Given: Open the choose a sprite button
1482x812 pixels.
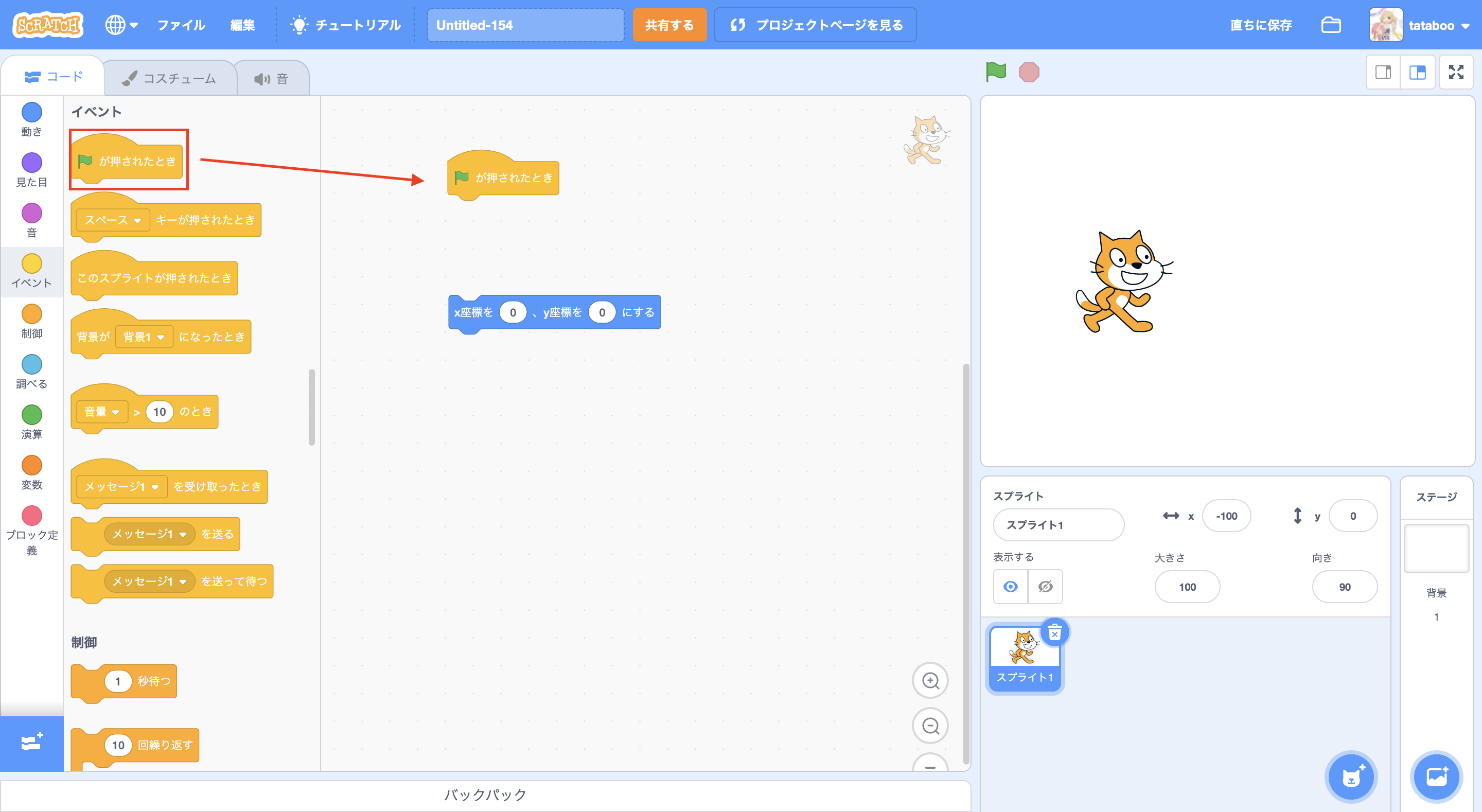Looking at the screenshot, I should (1351, 777).
